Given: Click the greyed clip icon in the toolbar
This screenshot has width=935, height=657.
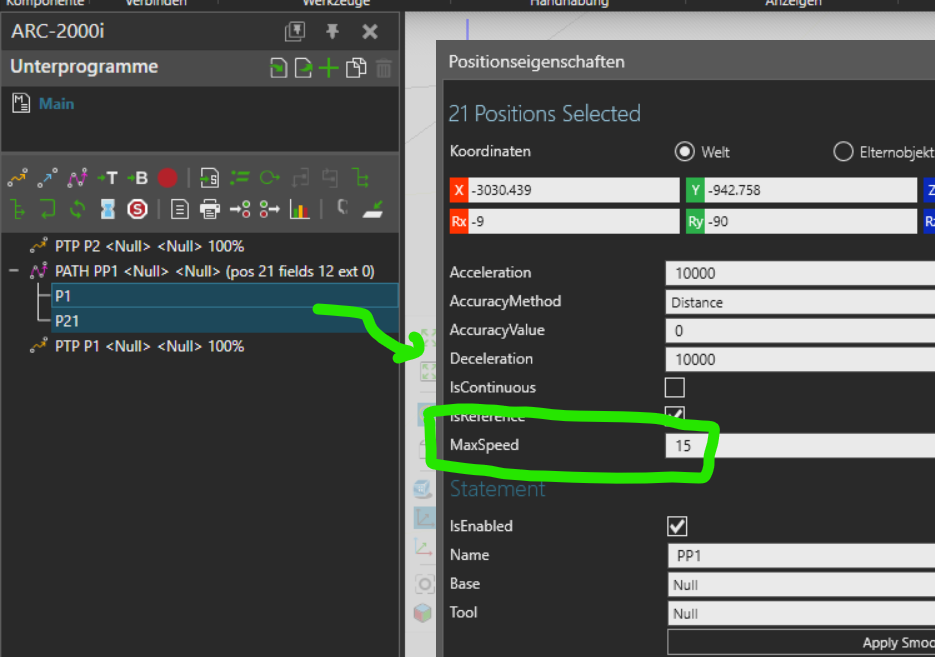Looking at the screenshot, I should [x=342, y=207].
